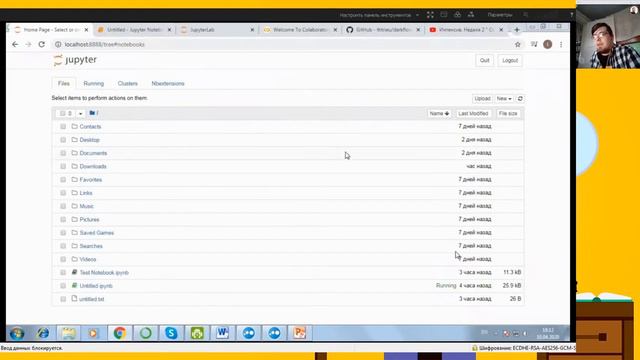Open the media control icon next to the star

click(x=534, y=44)
